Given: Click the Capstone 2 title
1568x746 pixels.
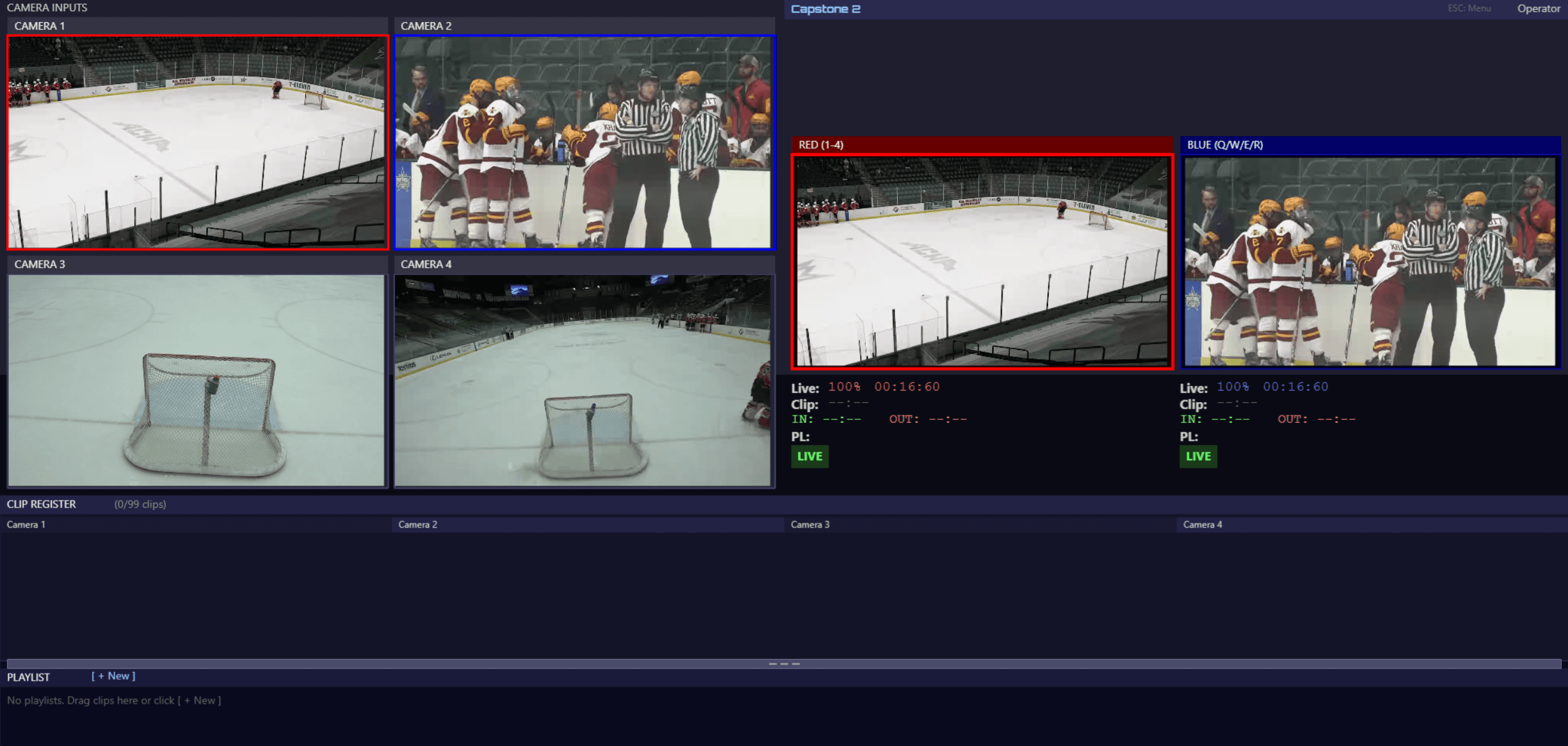Looking at the screenshot, I should pyautogui.click(x=825, y=8).
